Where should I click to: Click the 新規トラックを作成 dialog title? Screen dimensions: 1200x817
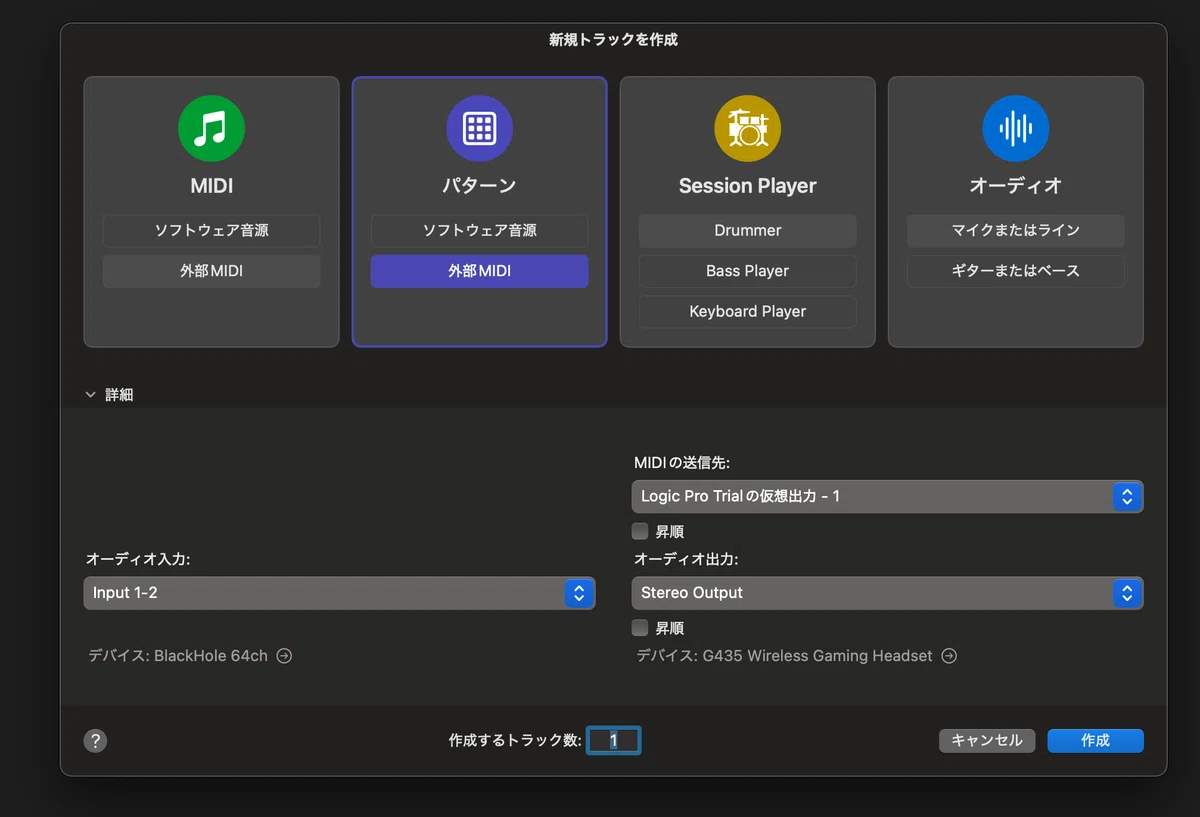pos(613,40)
